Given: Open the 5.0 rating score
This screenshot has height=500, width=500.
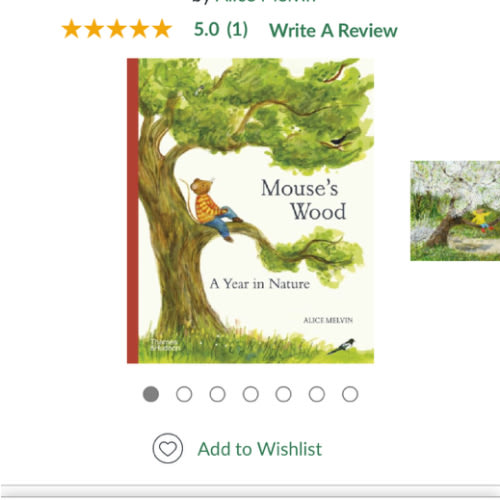Looking at the screenshot, I should (x=206, y=29).
